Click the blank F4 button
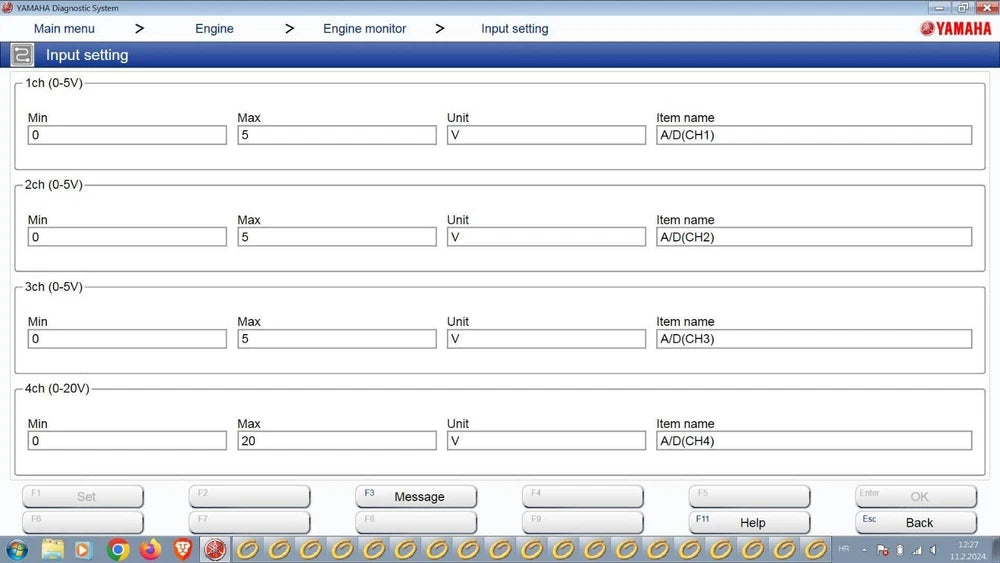Viewport: 1000px width, 563px height. tap(582, 496)
